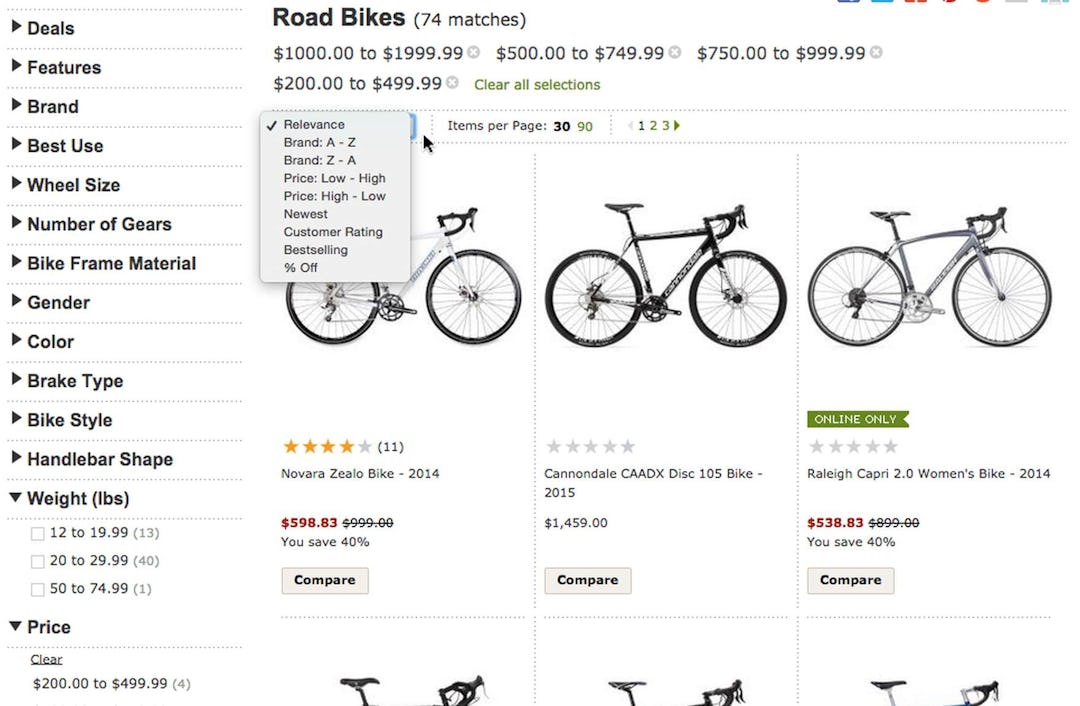Expand the Wheel Size filter section
Viewport: 1080px width, 706px height.
[66, 185]
